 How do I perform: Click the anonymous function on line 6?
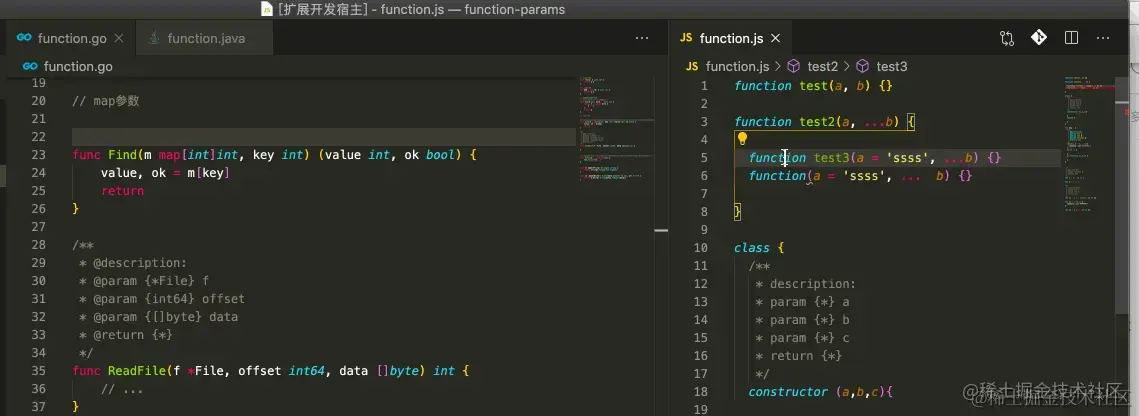tap(860, 176)
